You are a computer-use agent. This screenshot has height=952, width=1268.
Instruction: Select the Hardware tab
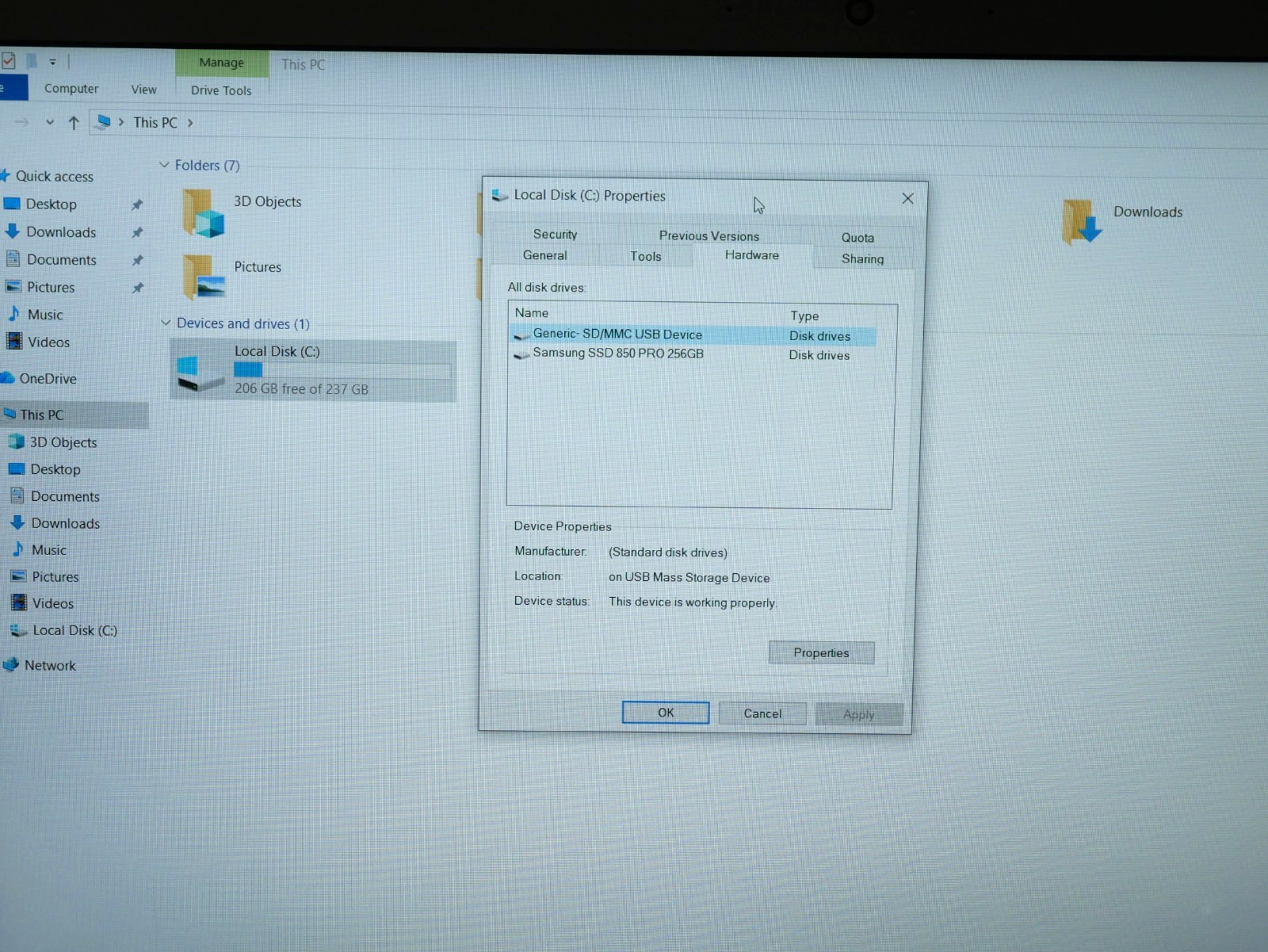[751, 254]
